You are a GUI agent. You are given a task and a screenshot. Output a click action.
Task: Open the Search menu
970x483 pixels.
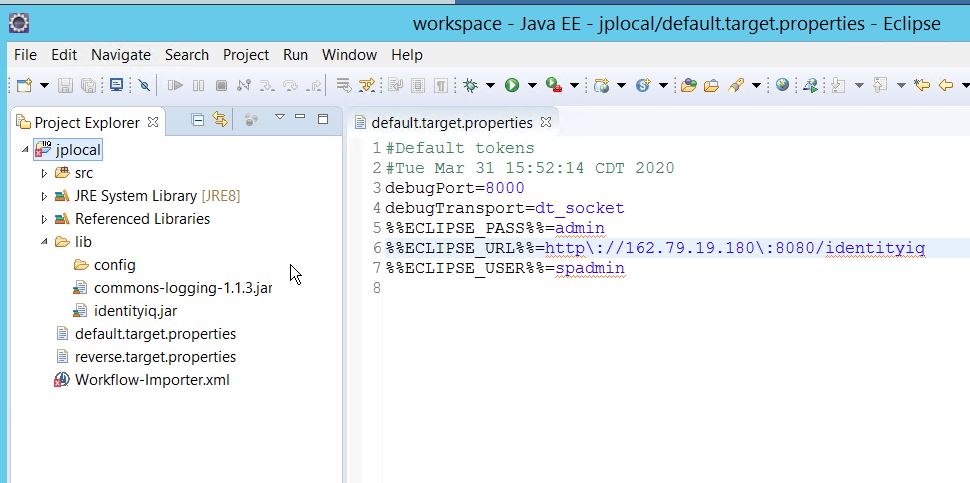pyautogui.click(x=187, y=55)
